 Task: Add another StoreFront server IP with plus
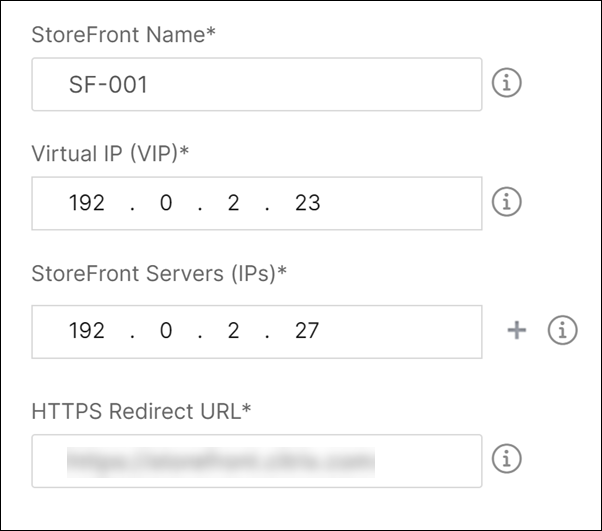click(x=517, y=330)
